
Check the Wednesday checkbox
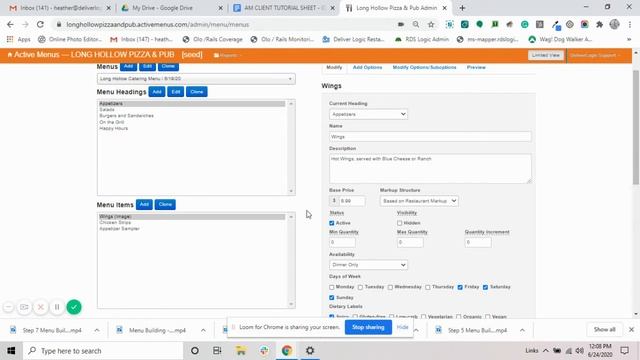click(x=390, y=287)
